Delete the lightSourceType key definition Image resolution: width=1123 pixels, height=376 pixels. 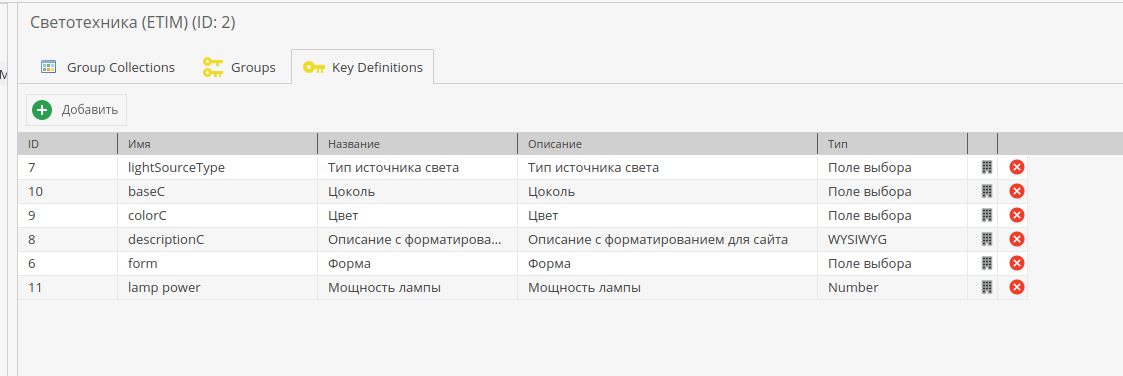(1016, 168)
